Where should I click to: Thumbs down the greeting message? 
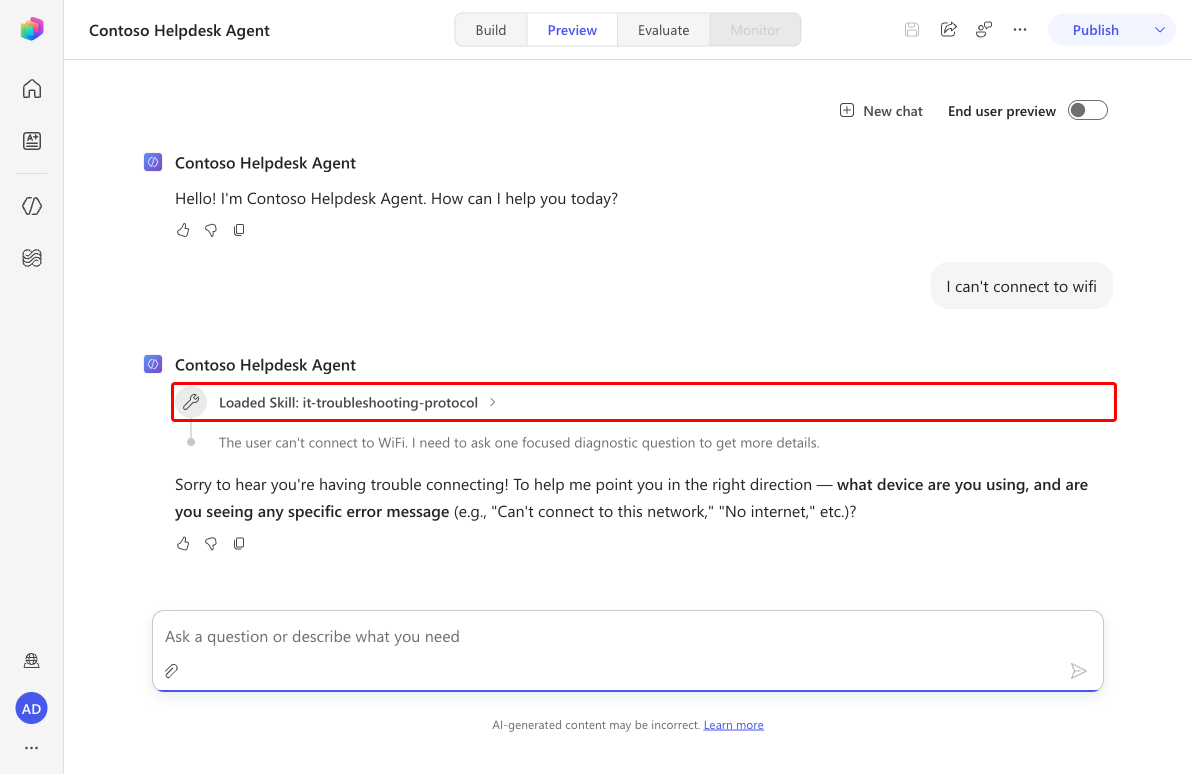(211, 230)
